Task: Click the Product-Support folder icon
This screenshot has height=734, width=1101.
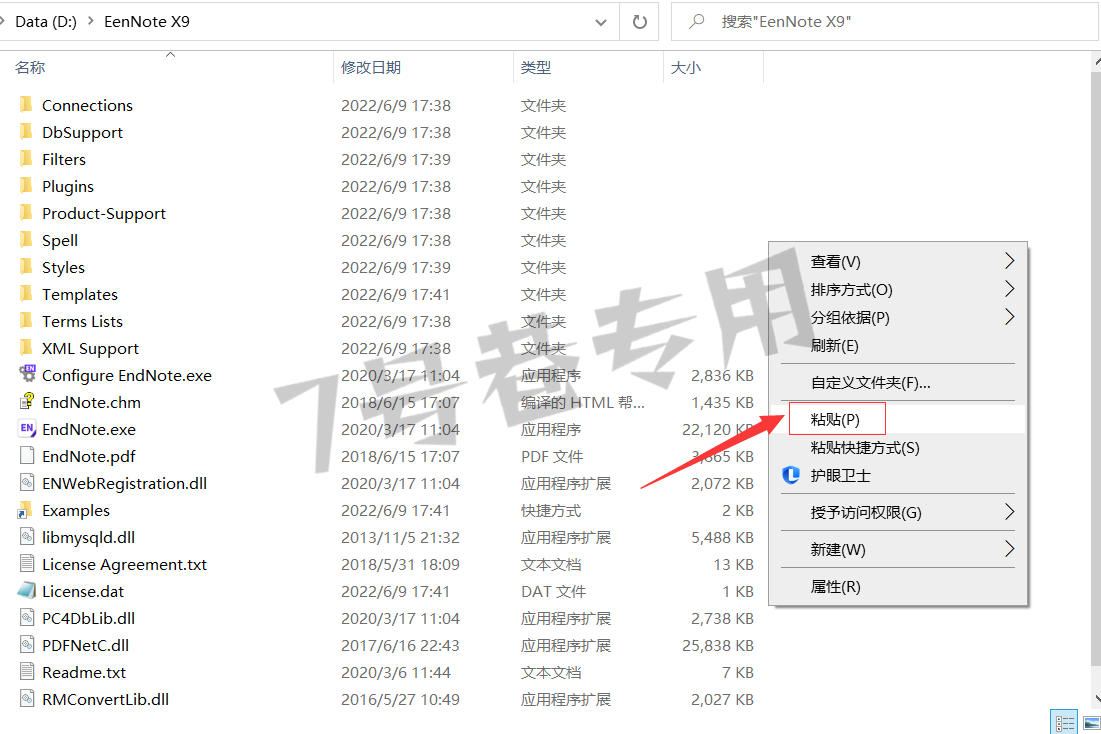Action: pos(26,213)
